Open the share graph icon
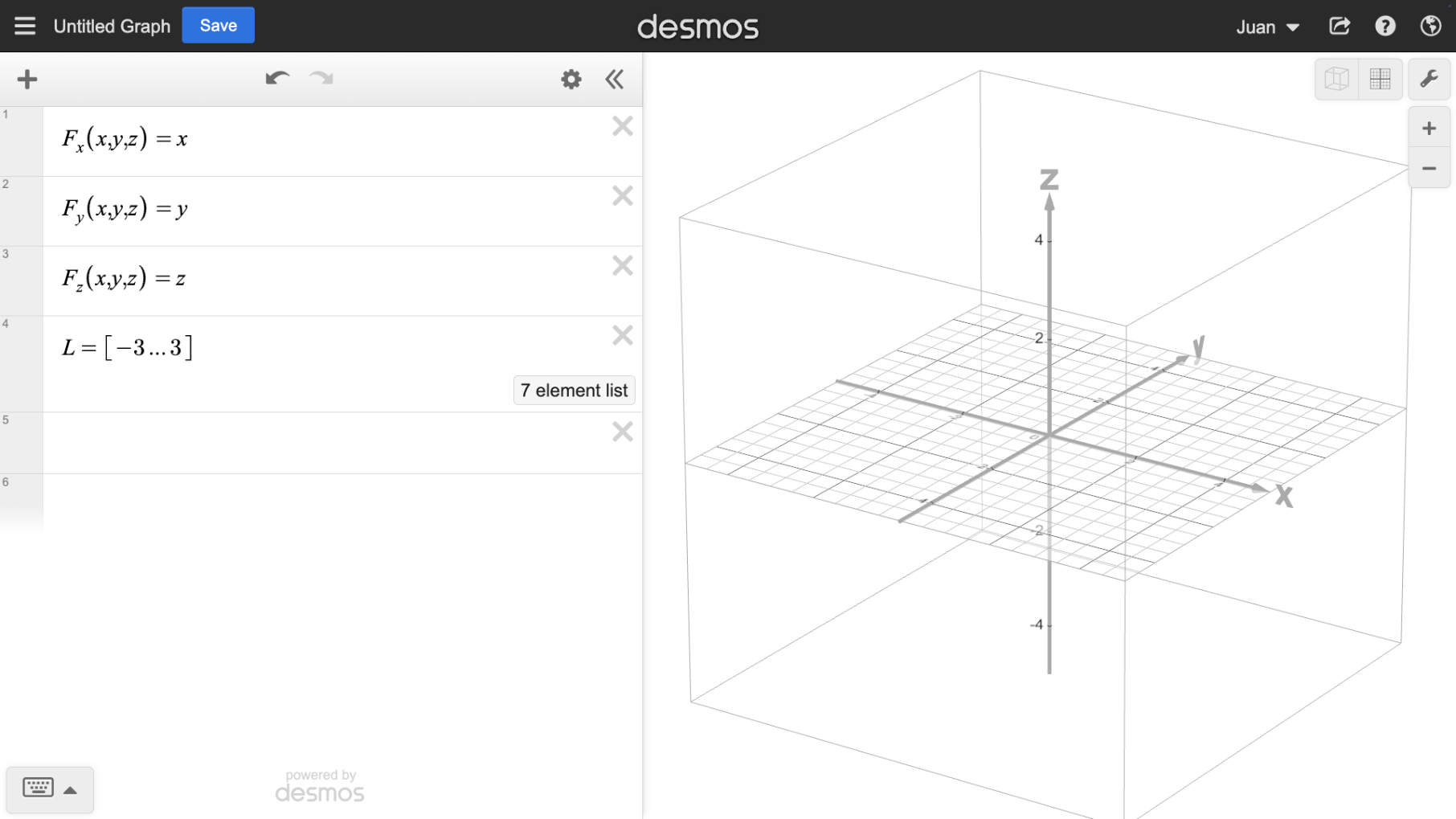1456x819 pixels. coord(1339,26)
